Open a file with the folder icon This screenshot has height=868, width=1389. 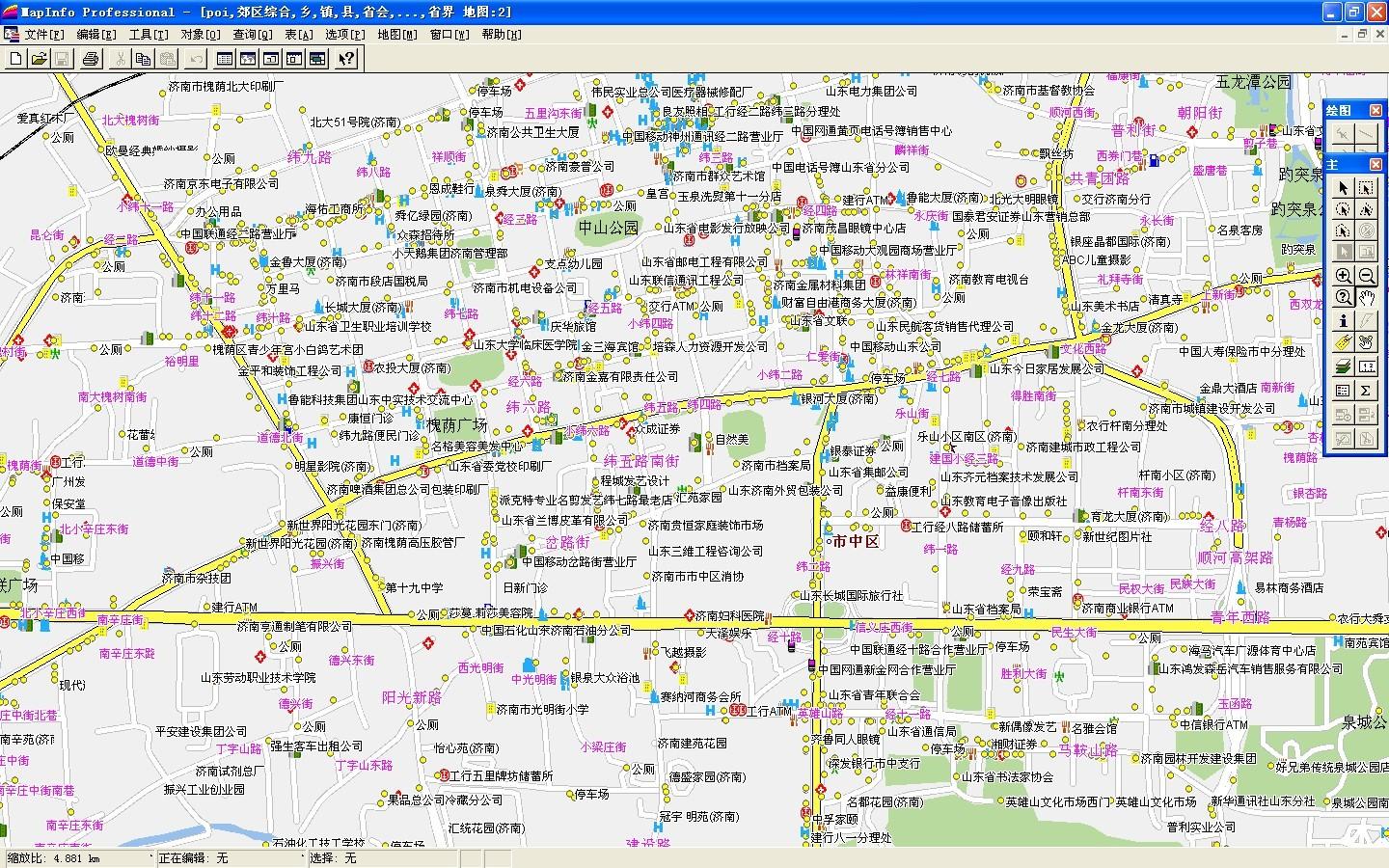click(x=39, y=59)
